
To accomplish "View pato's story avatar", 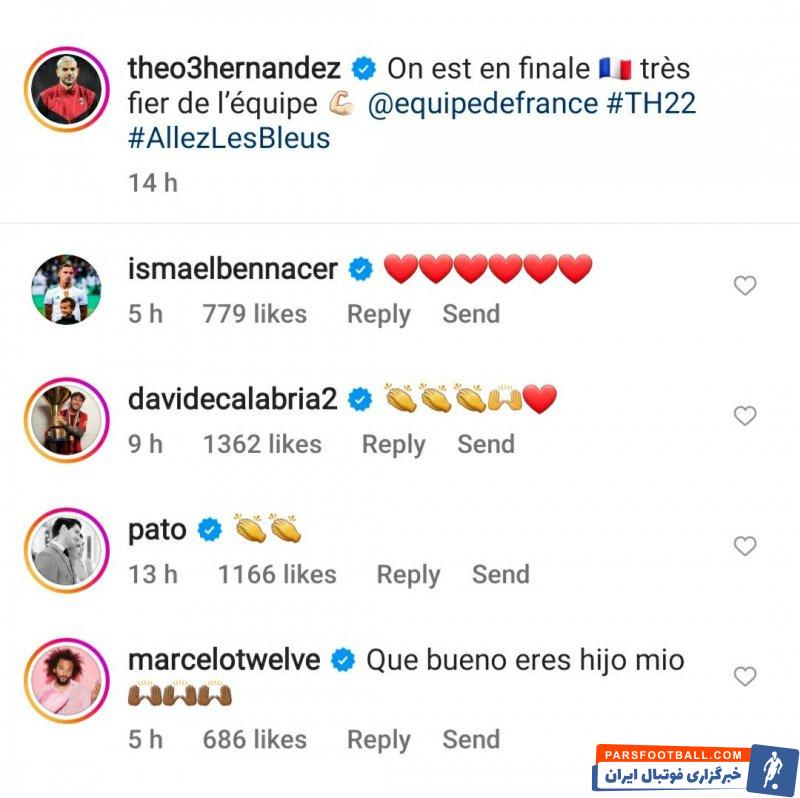I will tap(67, 551).
